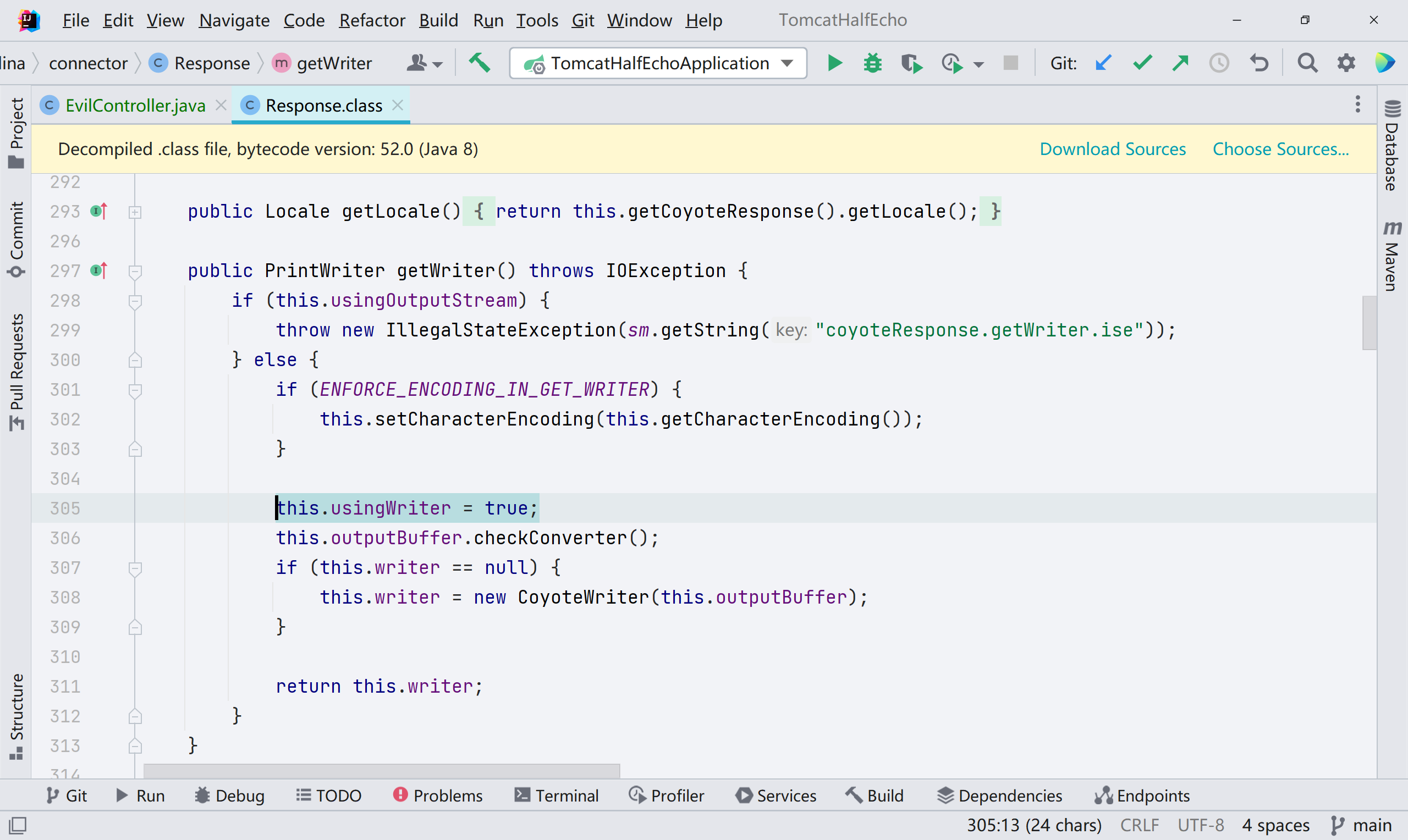This screenshot has width=1408, height=840.
Task: Click Git update project blue arrow
Action: coord(1103,63)
